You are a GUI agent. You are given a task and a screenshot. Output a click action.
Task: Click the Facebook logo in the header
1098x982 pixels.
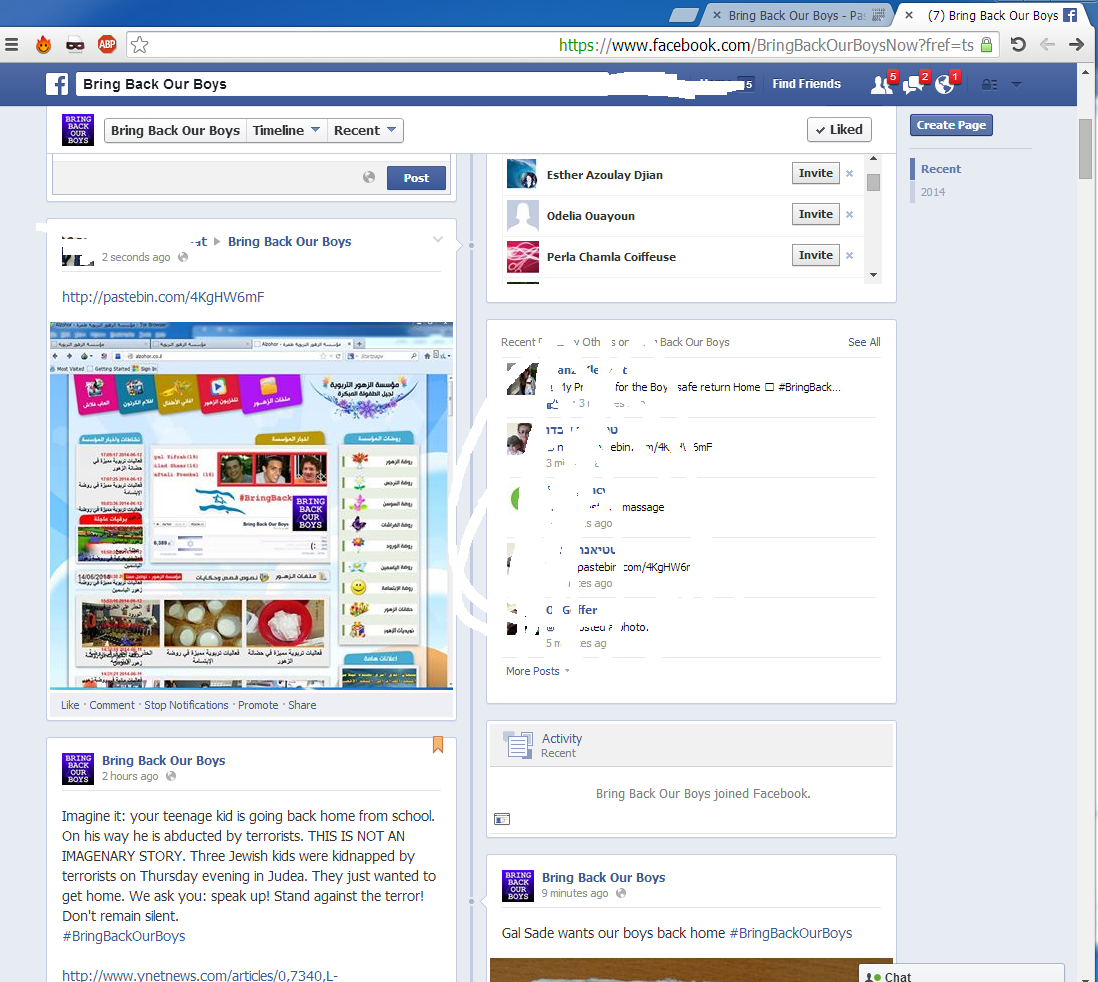click(x=58, y=84)
